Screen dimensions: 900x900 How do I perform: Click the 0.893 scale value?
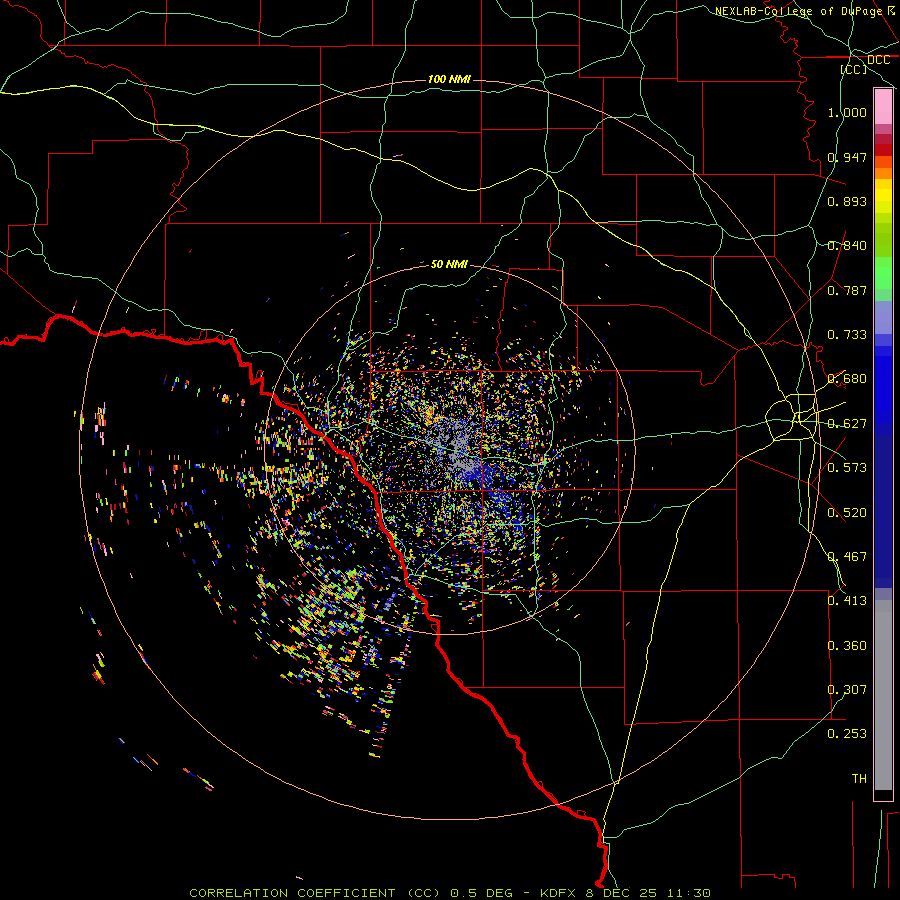847,201
